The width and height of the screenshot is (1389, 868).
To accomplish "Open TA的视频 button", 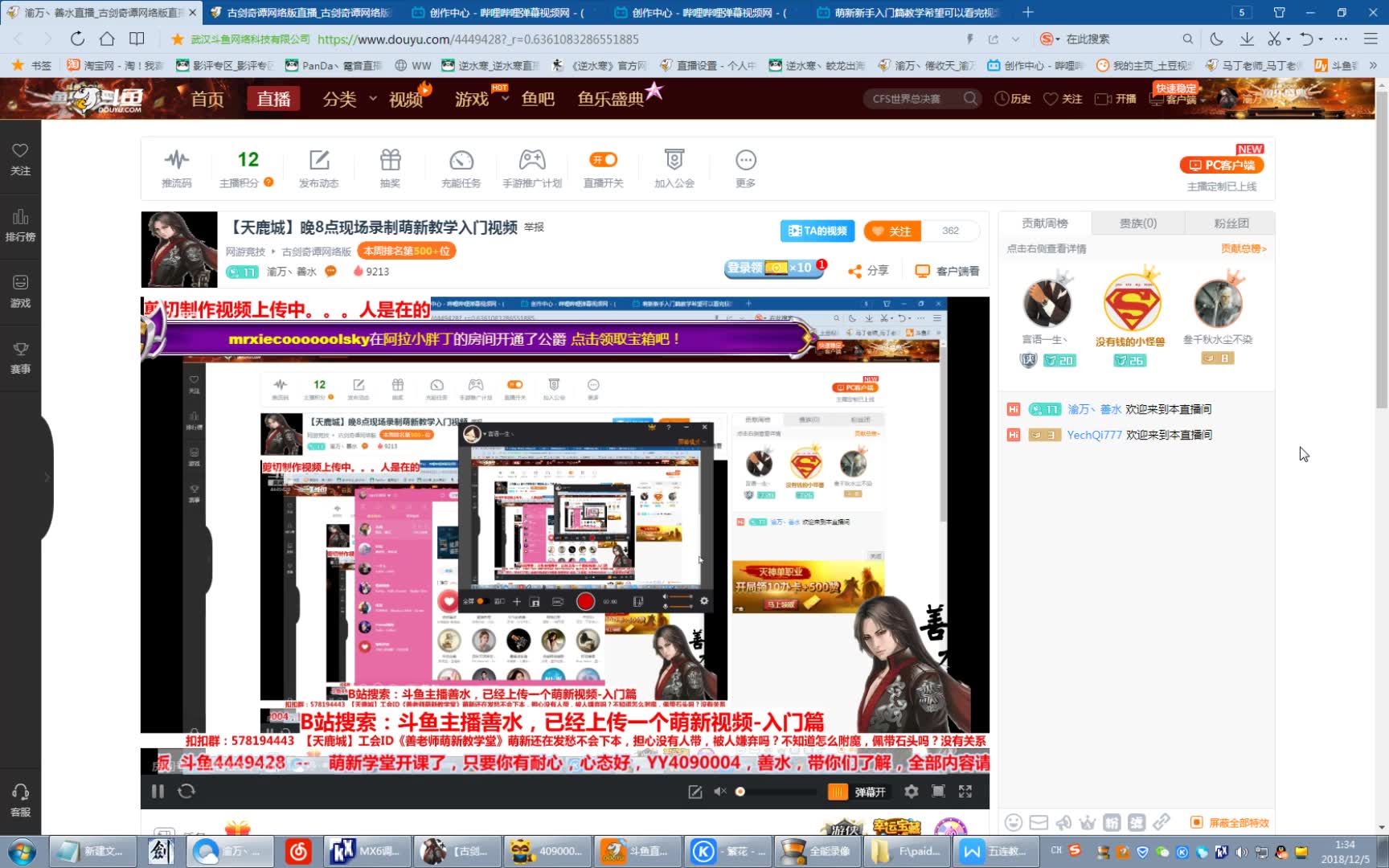I will point(817,231).
